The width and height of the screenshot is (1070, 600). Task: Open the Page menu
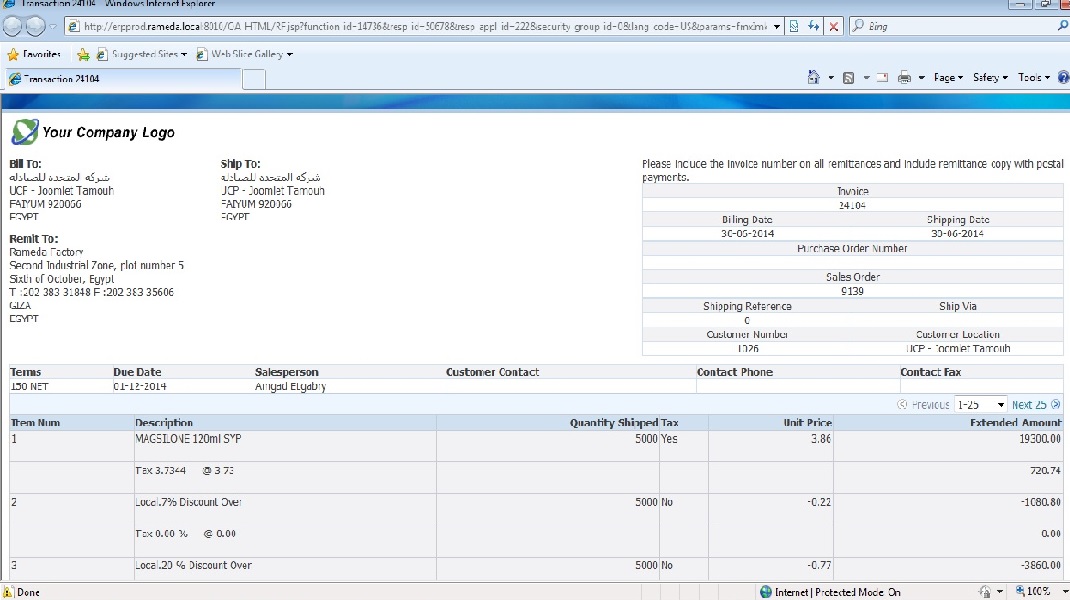pos(947,78)
